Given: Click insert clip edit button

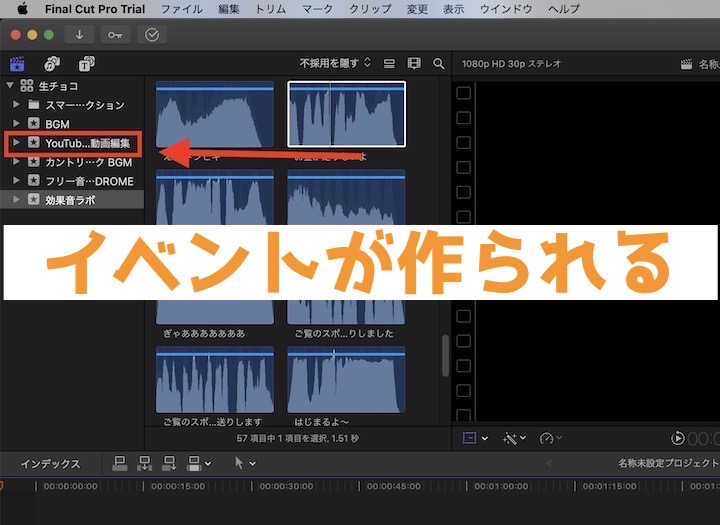Looking at the screenshot, I should (145, 463).
